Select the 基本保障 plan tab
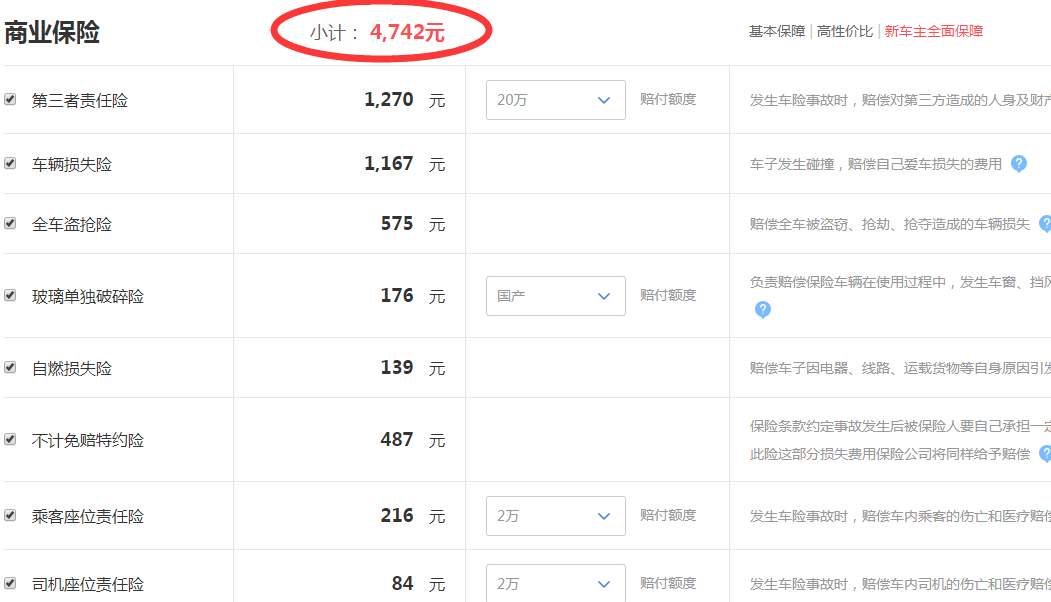 777,32
